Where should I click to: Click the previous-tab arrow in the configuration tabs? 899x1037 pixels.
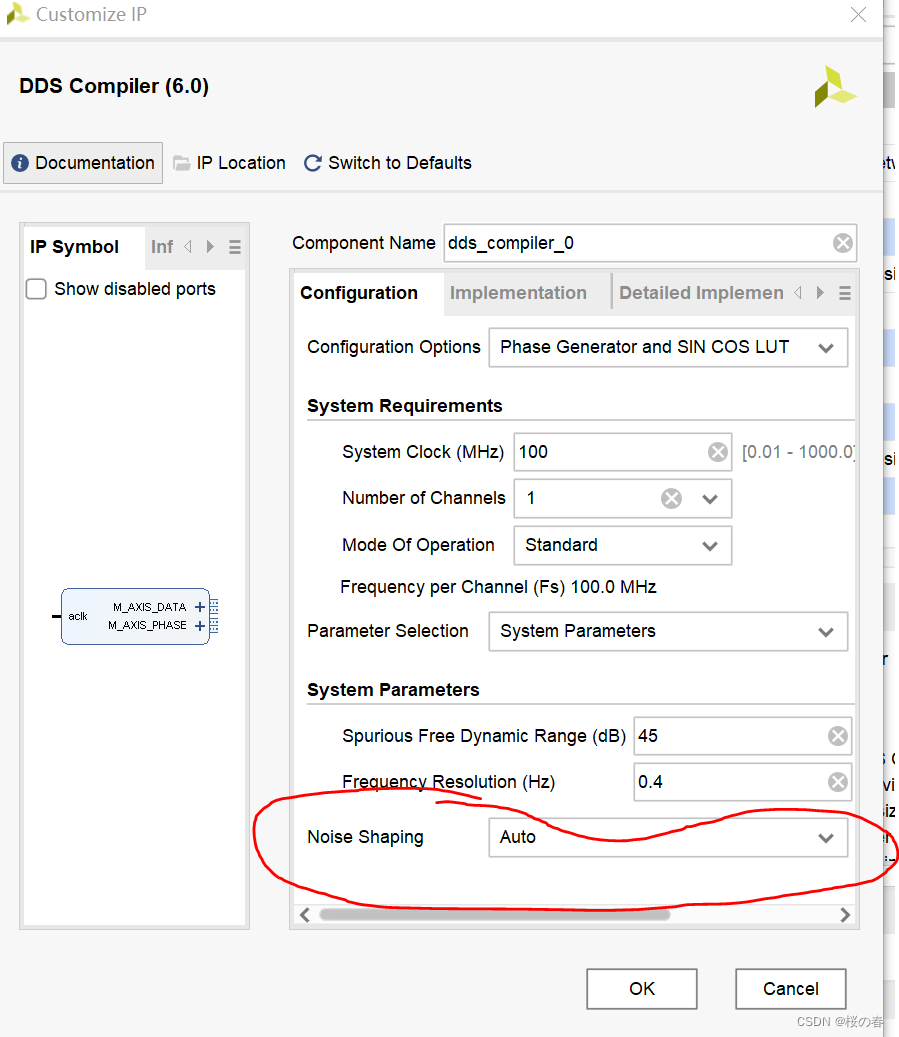tap(798, 293)
